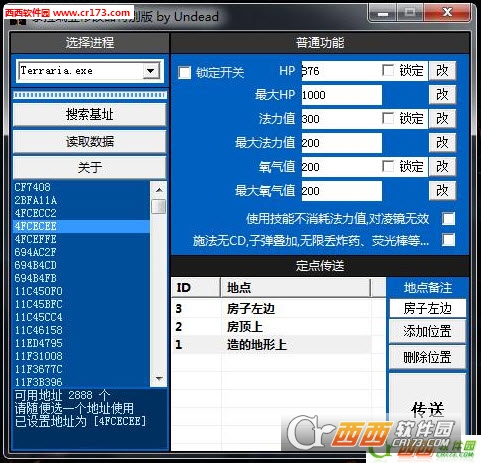The image size is (481, 463).
Task: Click 改 button in the 最大法力值 row
Action: click(442, 143)
